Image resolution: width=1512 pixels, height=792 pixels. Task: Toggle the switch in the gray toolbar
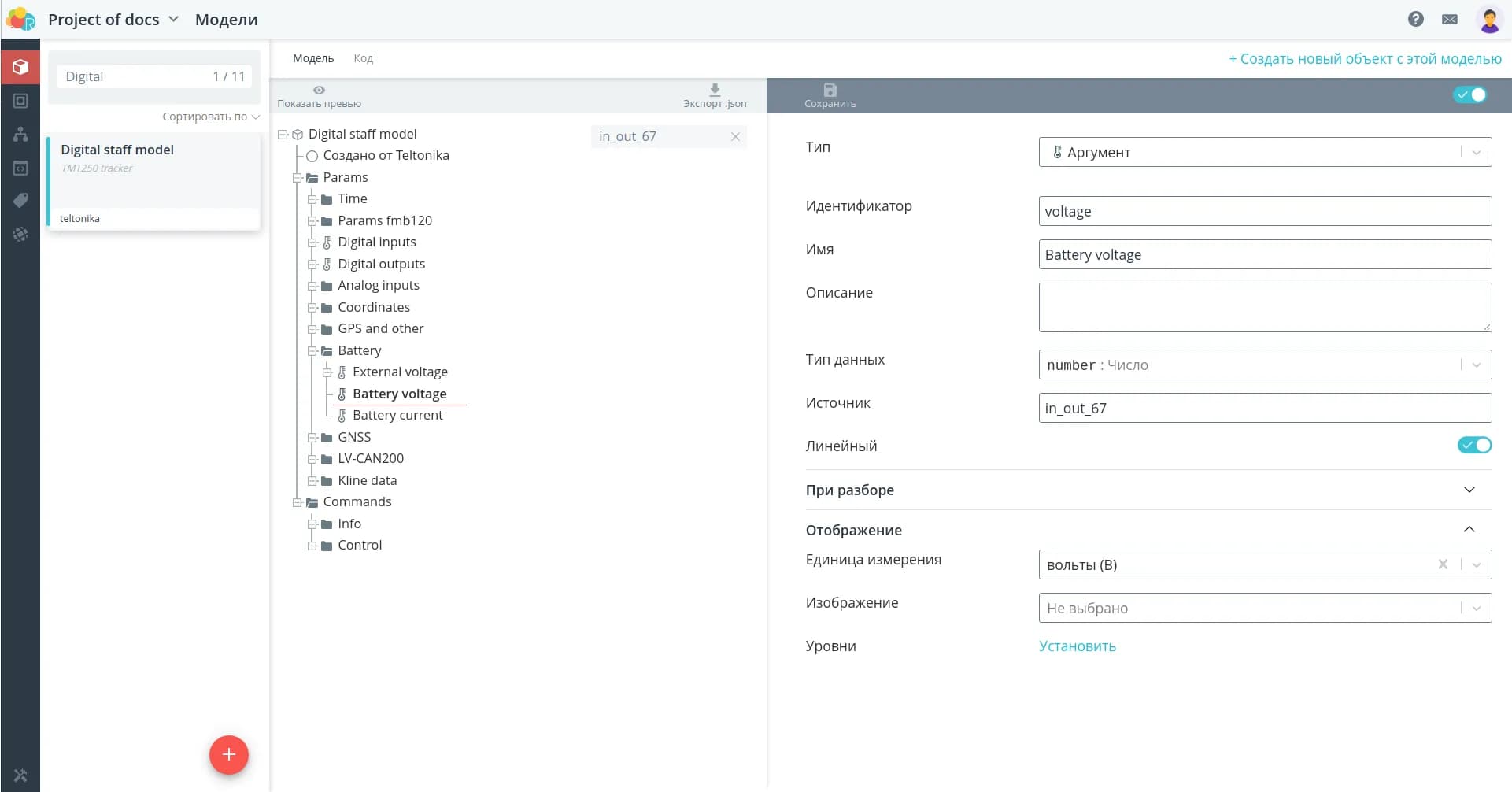(x=1469, y=95)
